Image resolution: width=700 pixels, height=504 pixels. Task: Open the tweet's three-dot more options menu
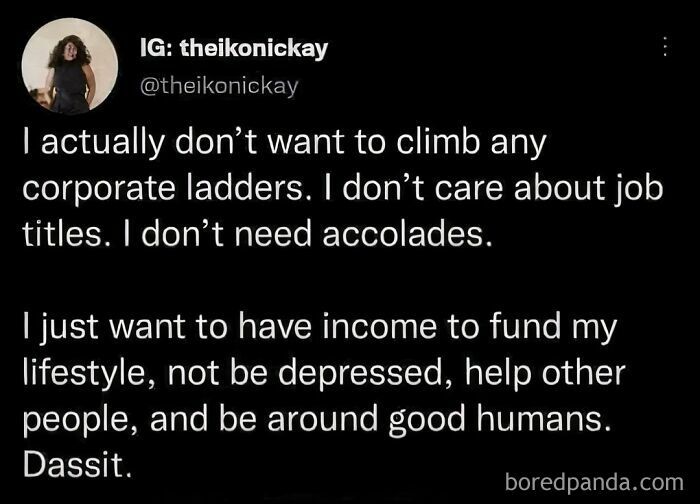pyautogui.click(x=662, y=47)
